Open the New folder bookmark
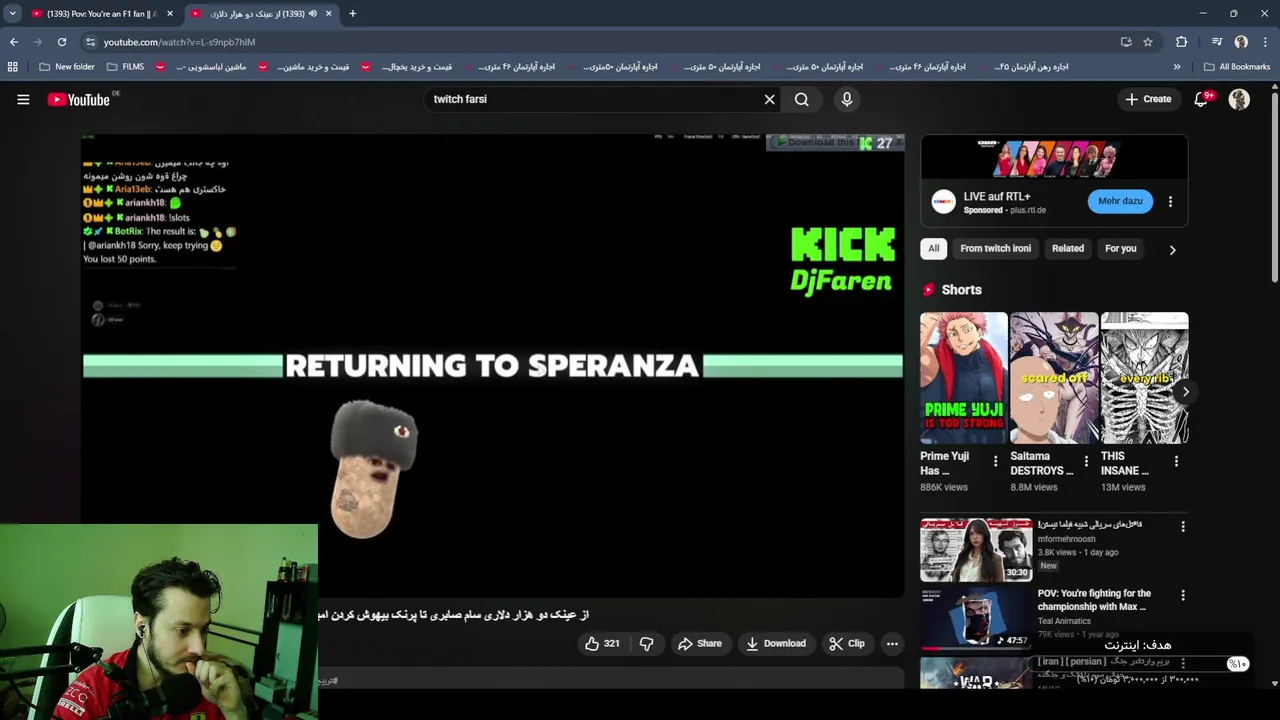The image size is (1280, 720). coord(66,67)
